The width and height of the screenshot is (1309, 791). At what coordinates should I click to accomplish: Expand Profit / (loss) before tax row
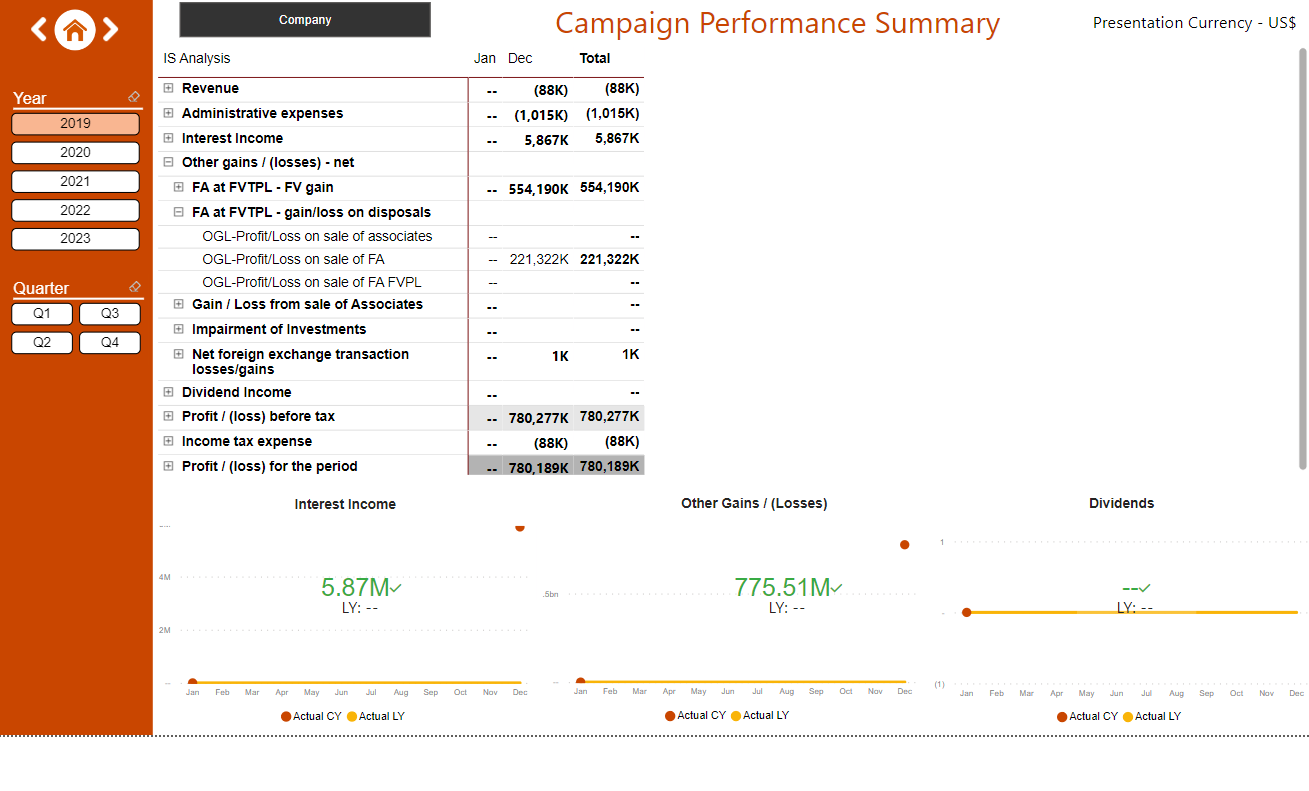[x=169, y=416]
